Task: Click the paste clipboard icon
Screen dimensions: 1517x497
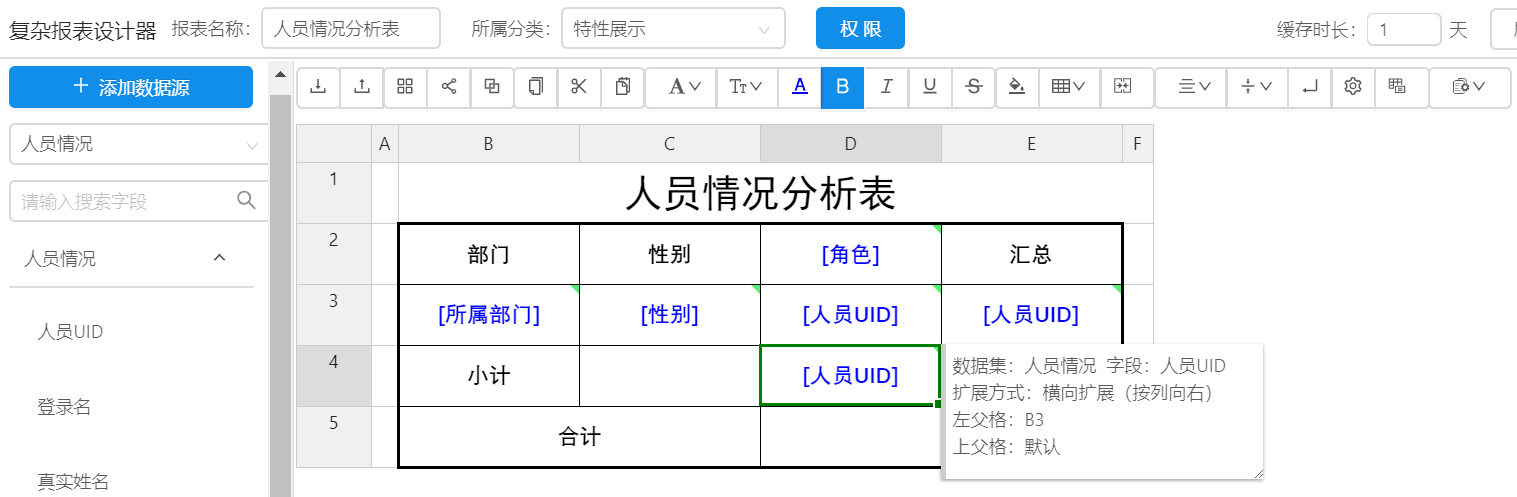Action: point(623,87)
